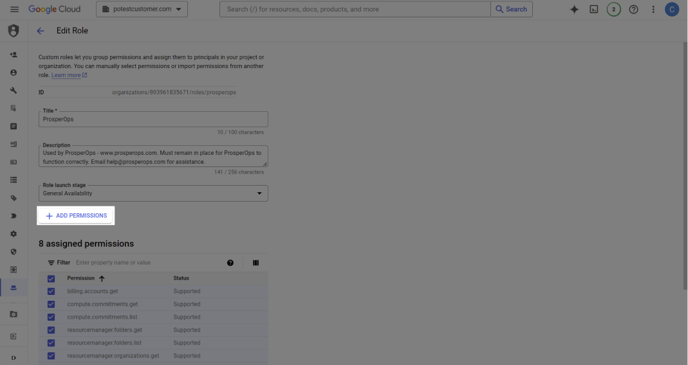Click the back arrow beside Edit Role

point(40,31)
